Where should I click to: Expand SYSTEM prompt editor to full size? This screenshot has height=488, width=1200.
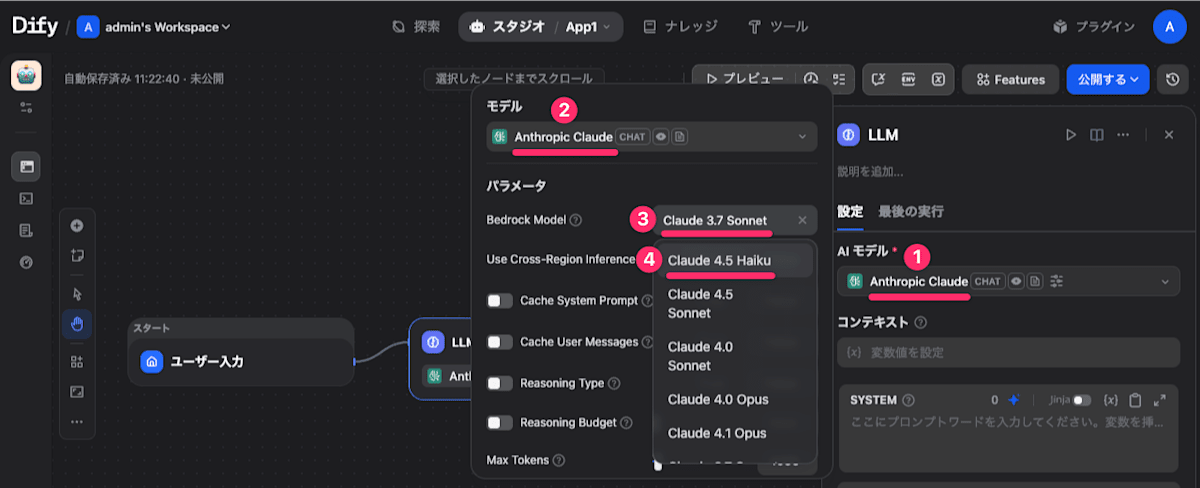[1160, 399]
